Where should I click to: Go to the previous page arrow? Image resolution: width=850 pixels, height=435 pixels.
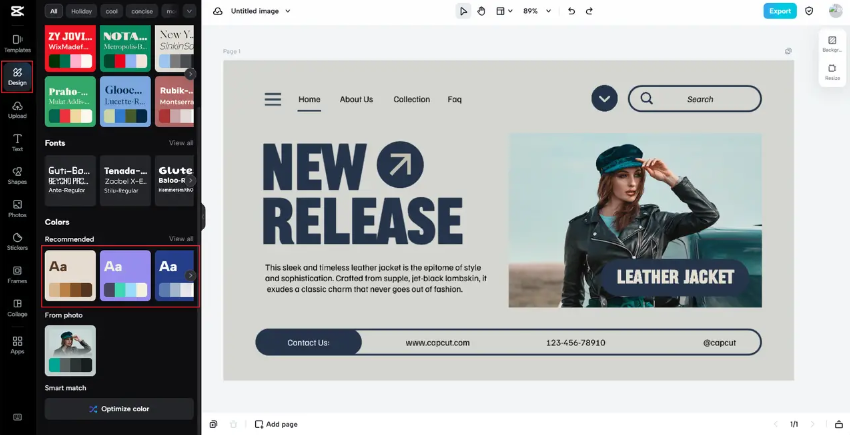776,424
